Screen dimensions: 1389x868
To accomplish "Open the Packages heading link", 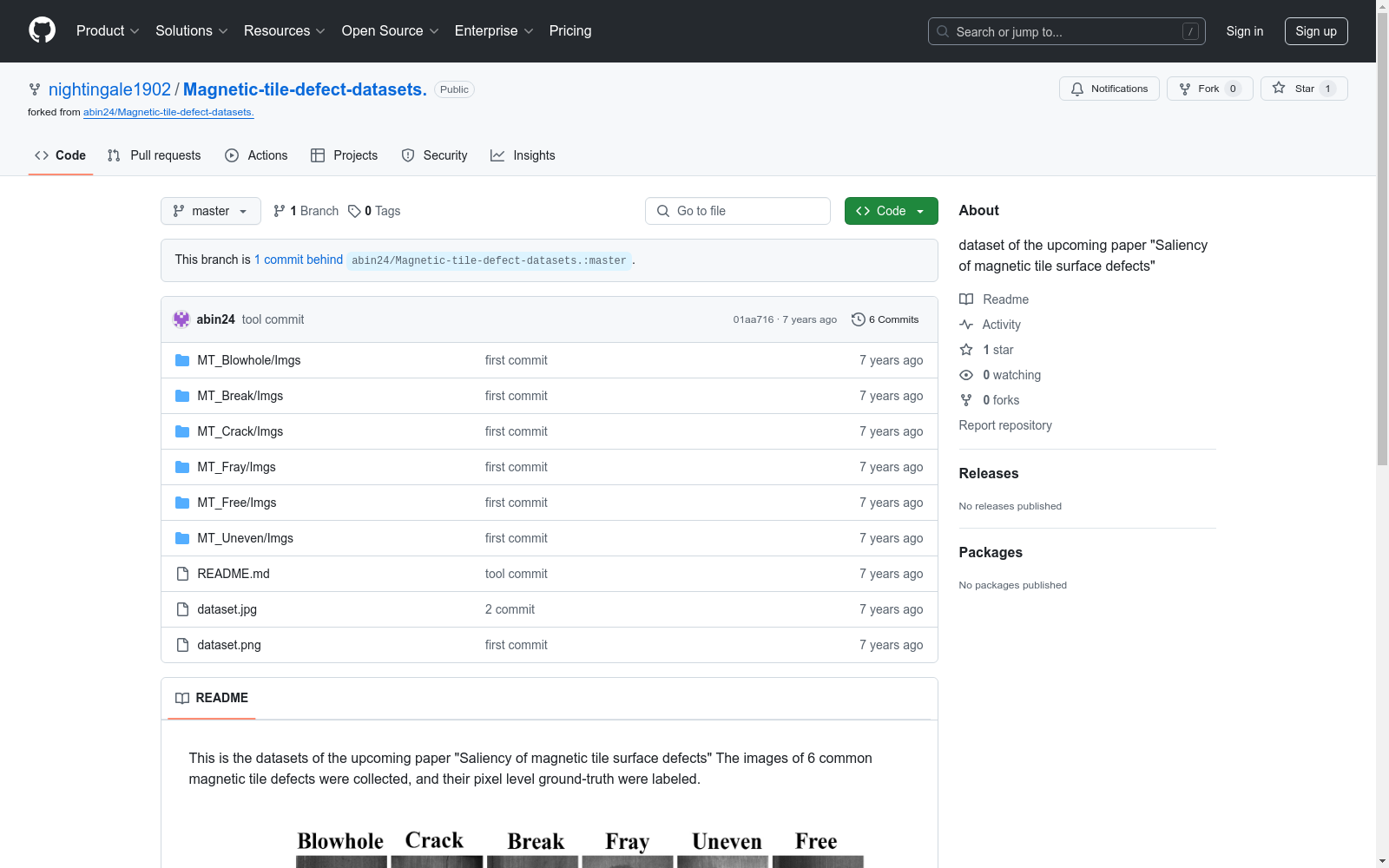I will [x=991, y=552].
